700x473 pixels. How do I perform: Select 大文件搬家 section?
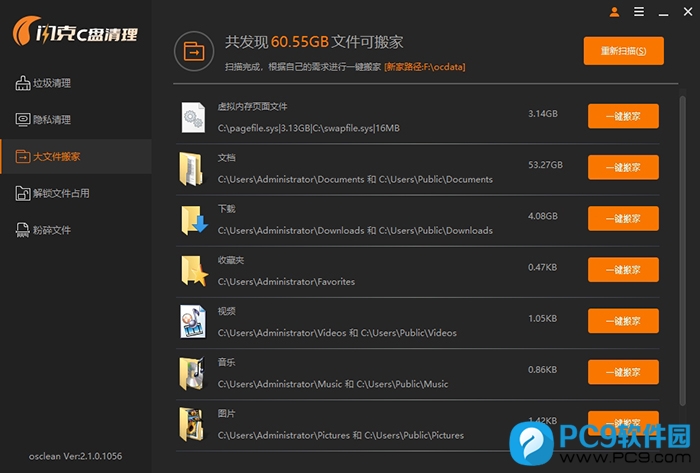point(76,157)
